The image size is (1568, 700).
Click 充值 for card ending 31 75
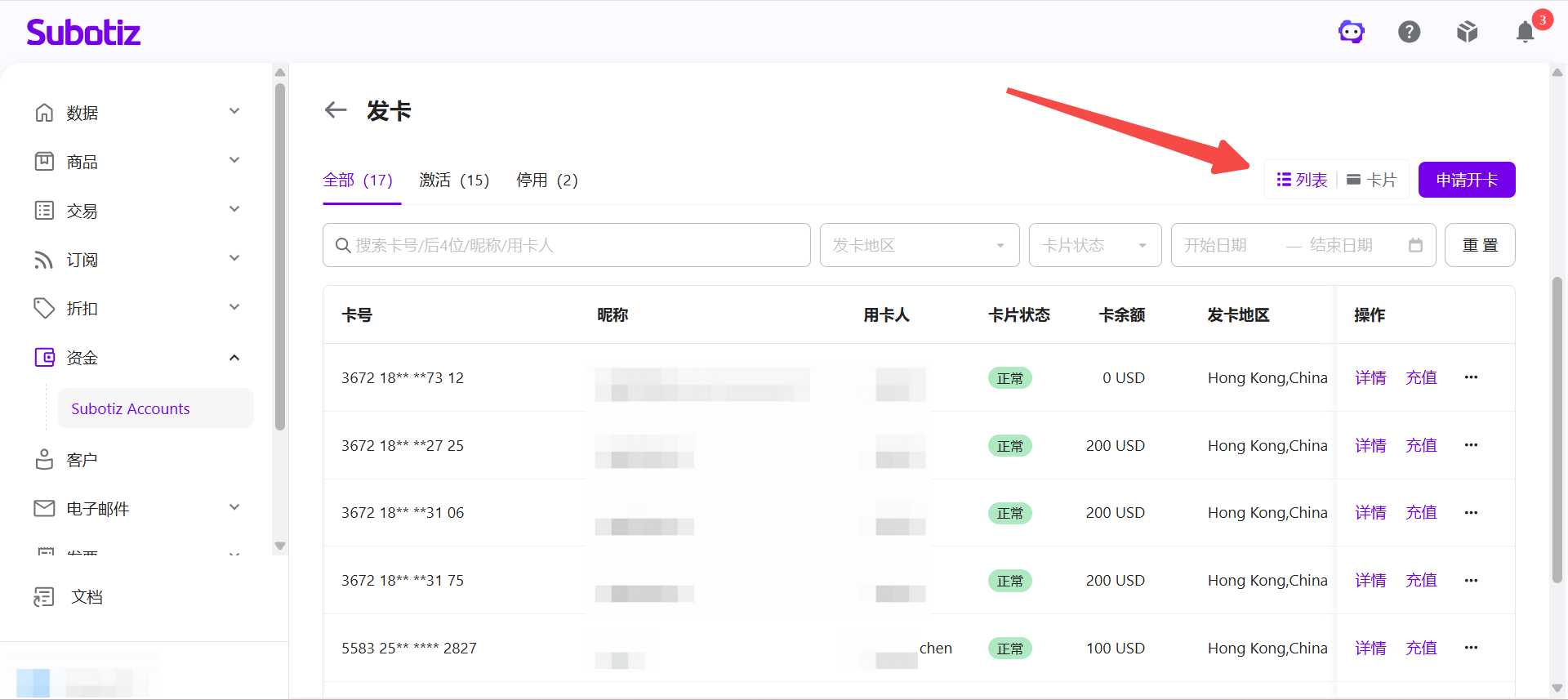pyautogui.click(x=1421, y=580)
